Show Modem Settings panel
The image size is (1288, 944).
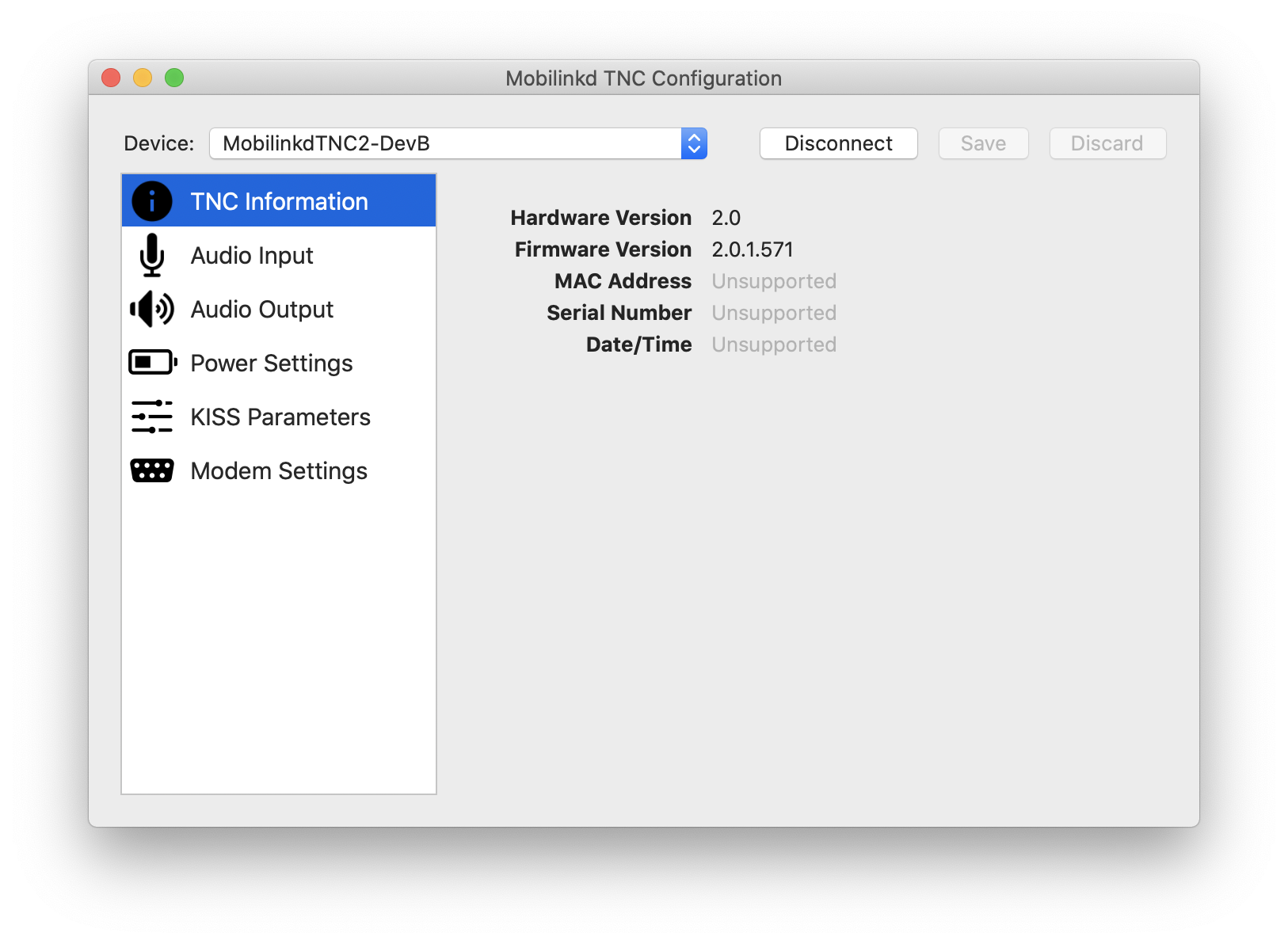tap(279, 470)
